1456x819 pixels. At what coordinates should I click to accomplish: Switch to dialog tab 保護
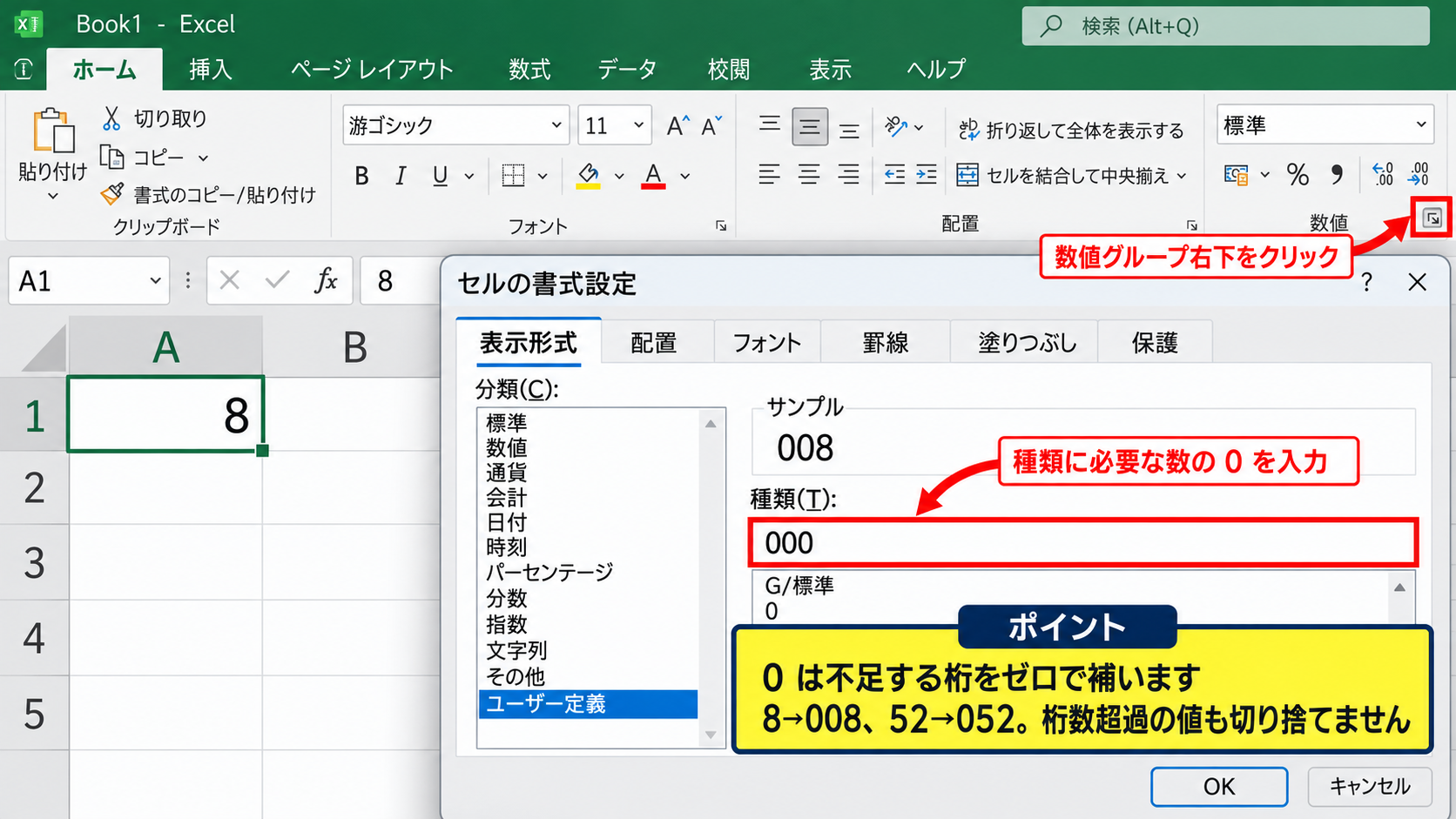click(1155, 343)
